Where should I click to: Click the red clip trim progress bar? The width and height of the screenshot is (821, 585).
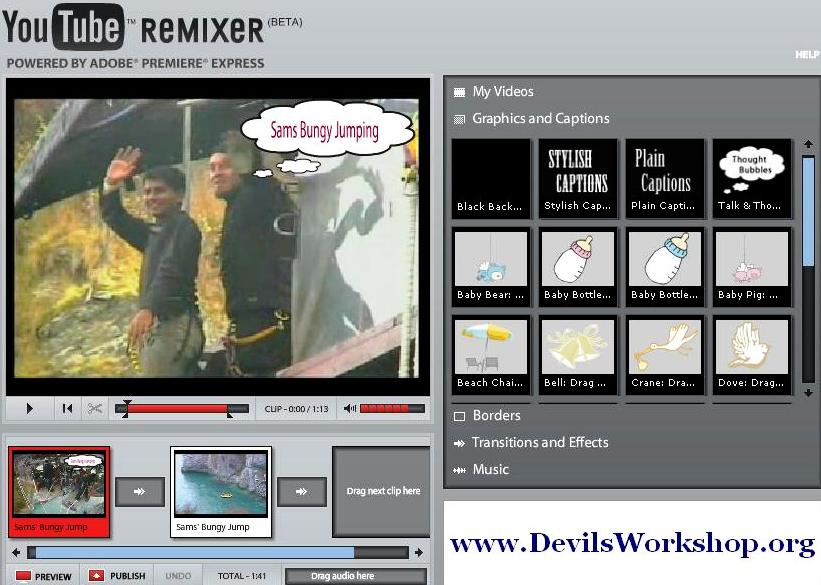177,409
